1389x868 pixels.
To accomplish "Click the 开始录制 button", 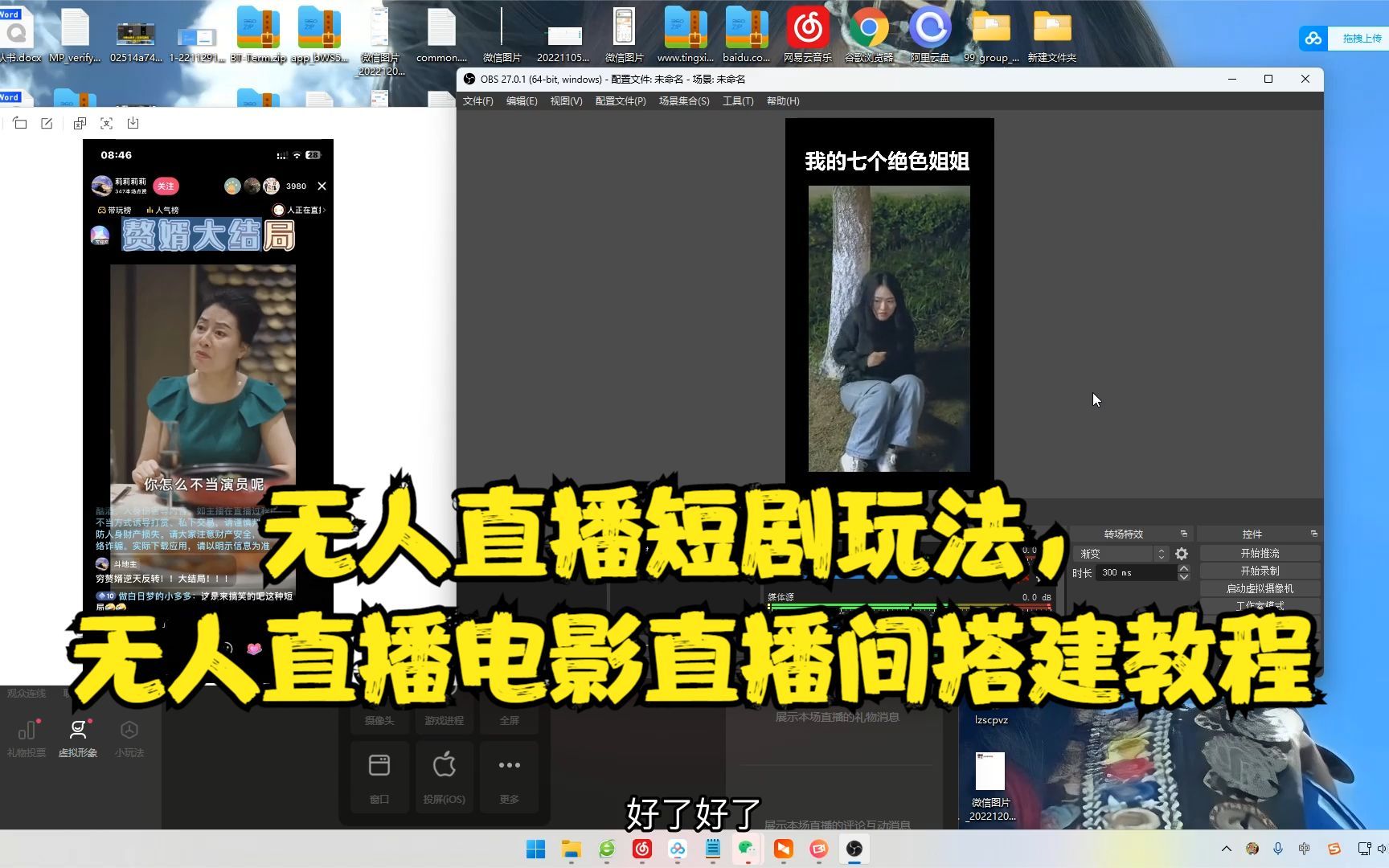I will pyautogui.click(x=1260, y=571).
